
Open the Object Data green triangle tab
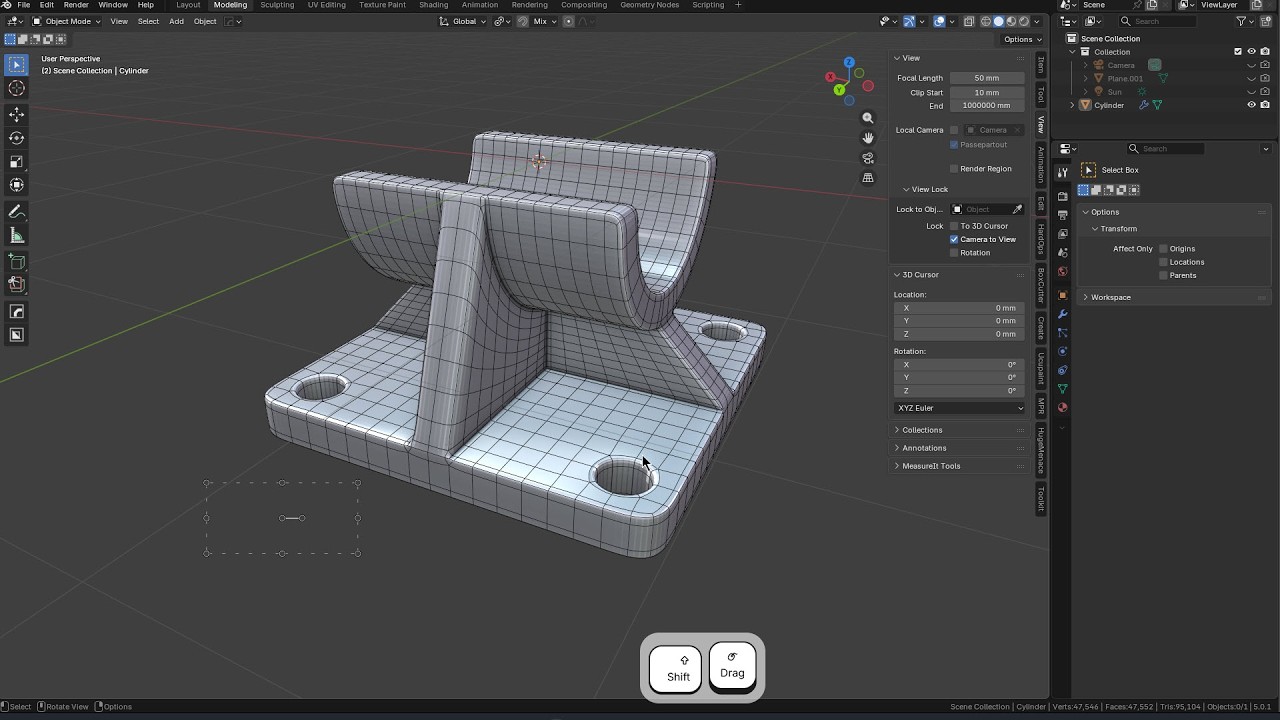click(x=1062, y=388)
